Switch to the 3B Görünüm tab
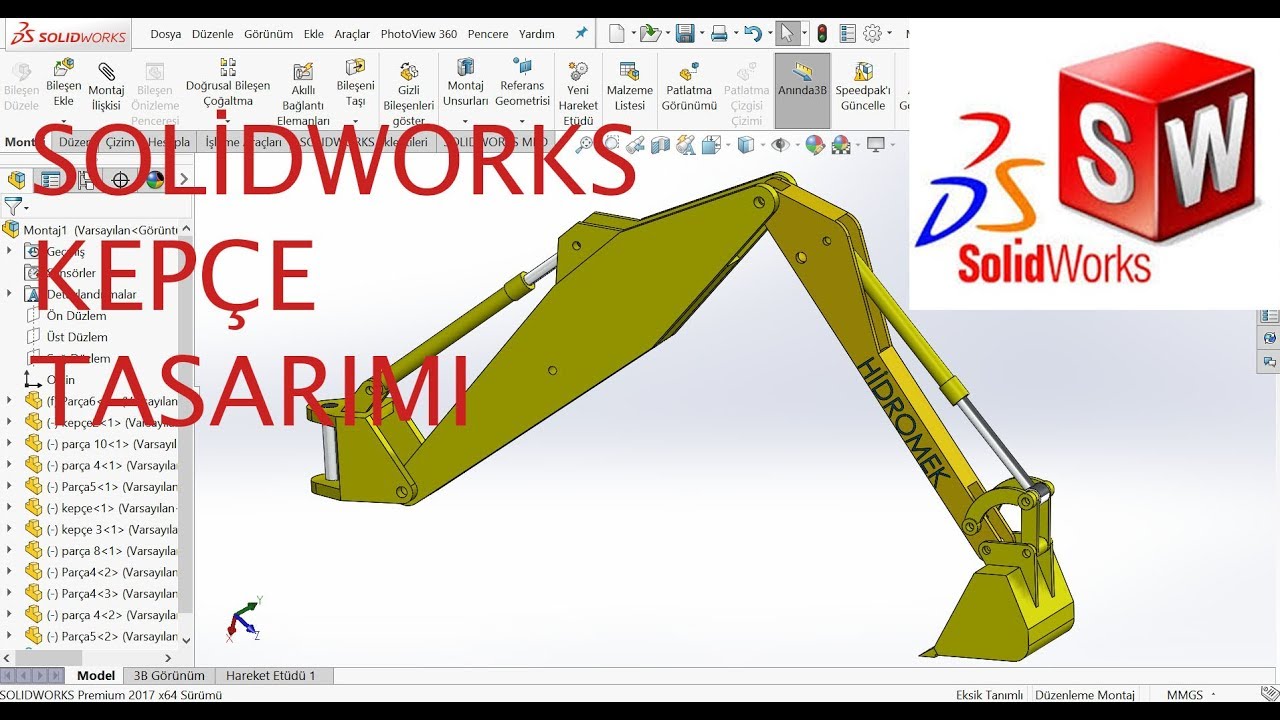Image resolution: width=1280 pixels, height=720 pixels. tap(169, 676)
